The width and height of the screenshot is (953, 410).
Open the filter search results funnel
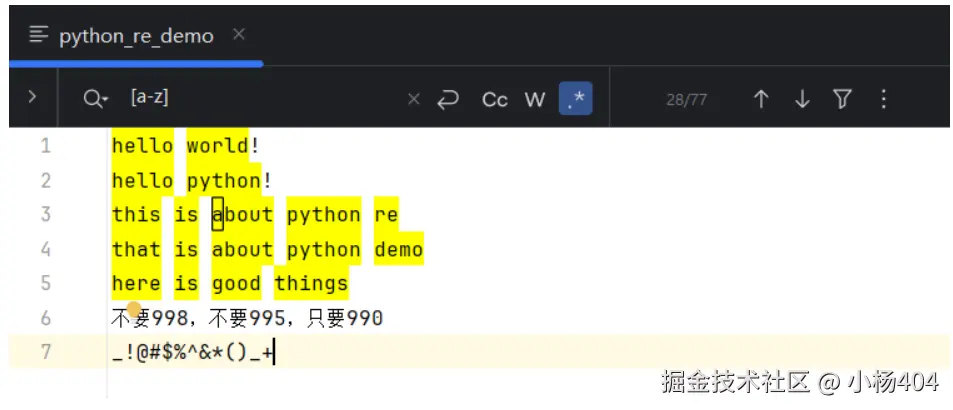coord(843,99)
